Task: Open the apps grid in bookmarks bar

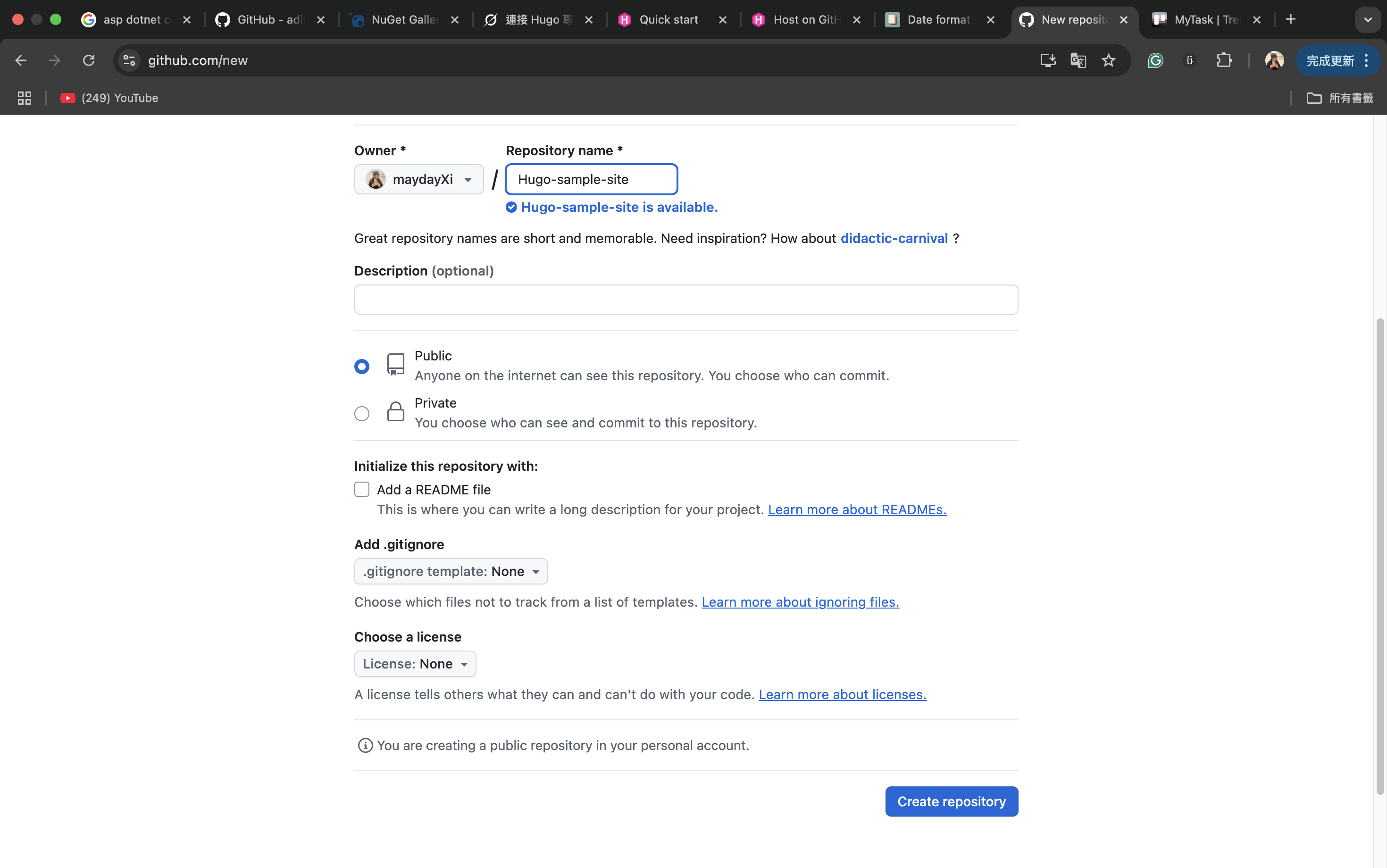Action: (24, 98)
